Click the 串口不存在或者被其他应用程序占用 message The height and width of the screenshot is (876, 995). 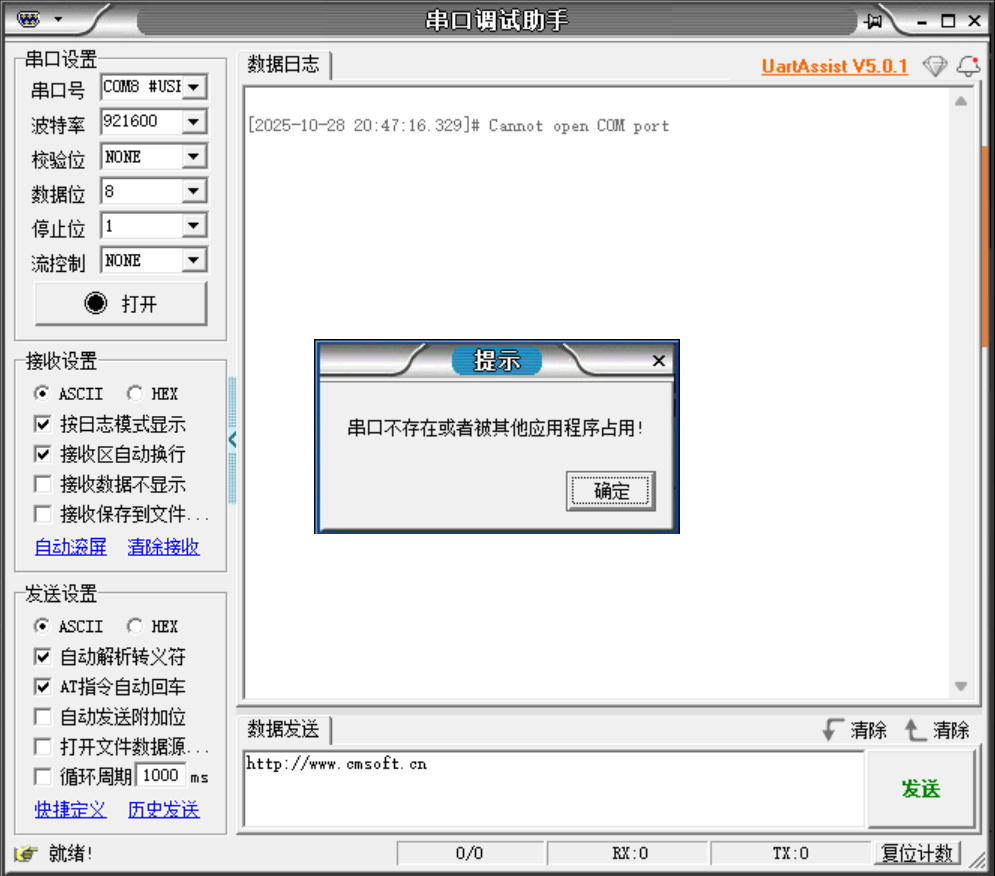(x=496, y=428)
